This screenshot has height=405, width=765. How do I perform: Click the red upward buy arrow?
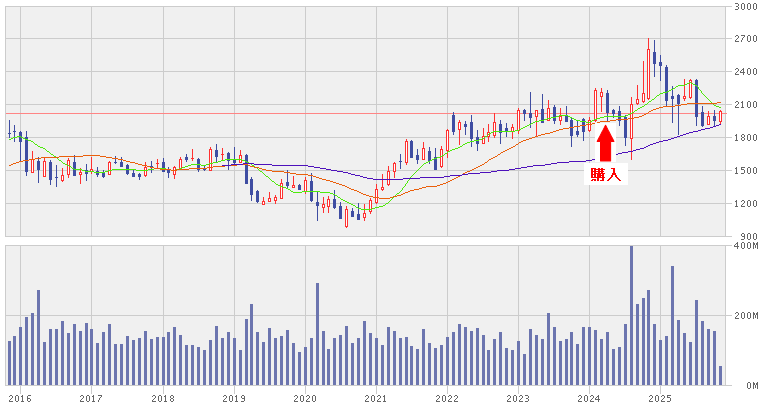(x=605, y=141)
